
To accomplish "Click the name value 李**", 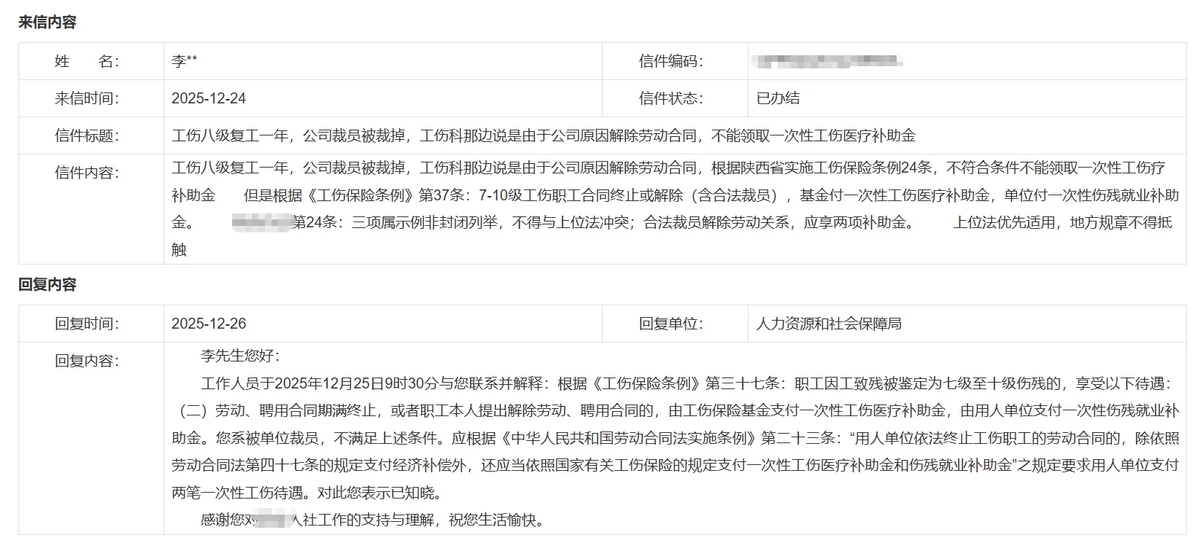I will click(186, 61).
